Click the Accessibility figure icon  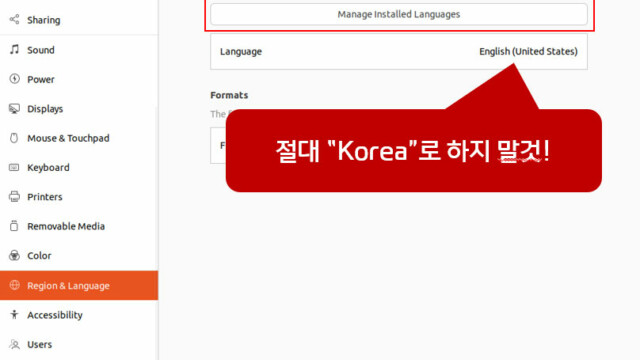[x=14, y=314]
